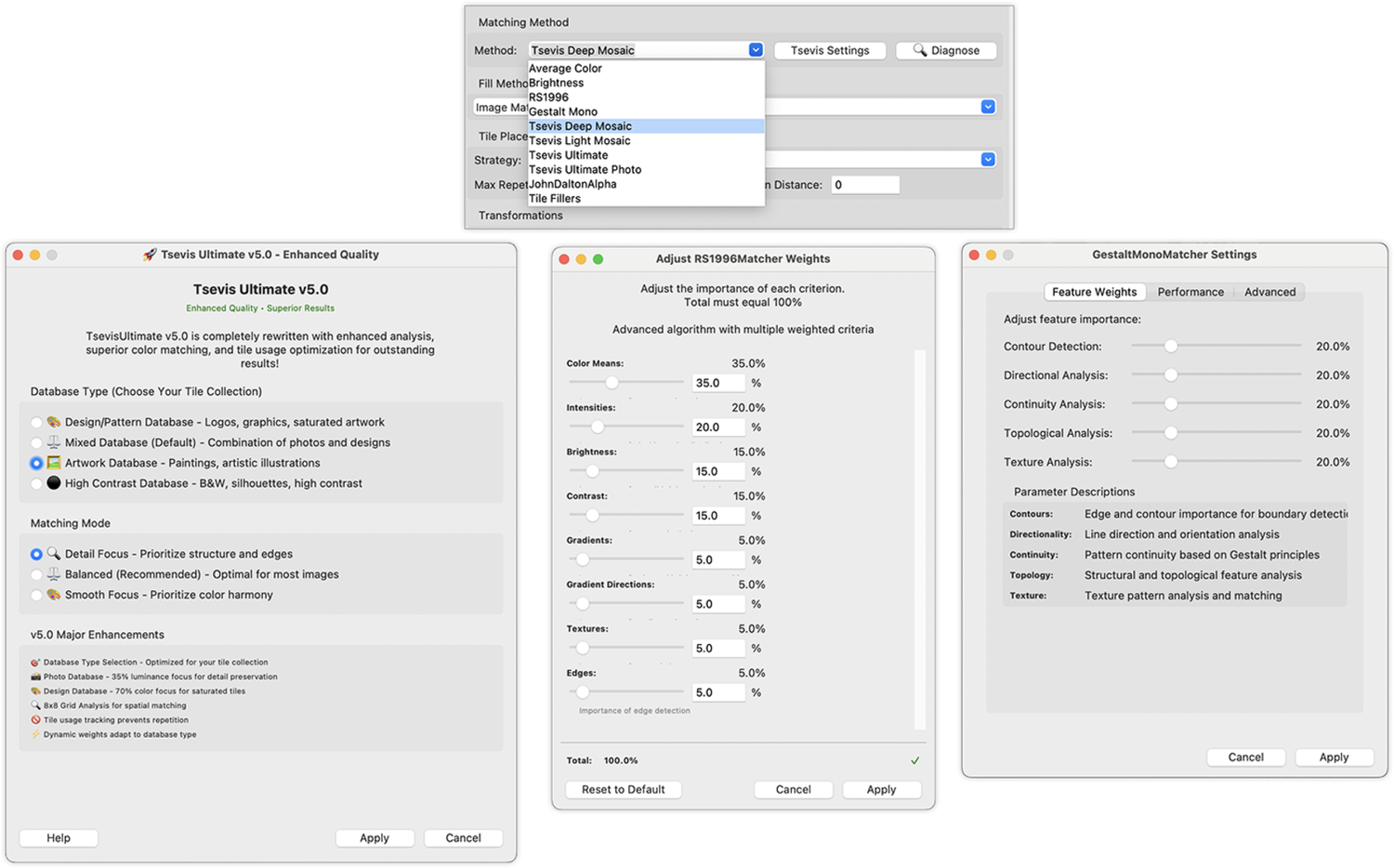The width and height of the screenshot is (1394, 868).
Task: Cancel the RS1996Matcher Weights dialog
Action: coord(793,790)
